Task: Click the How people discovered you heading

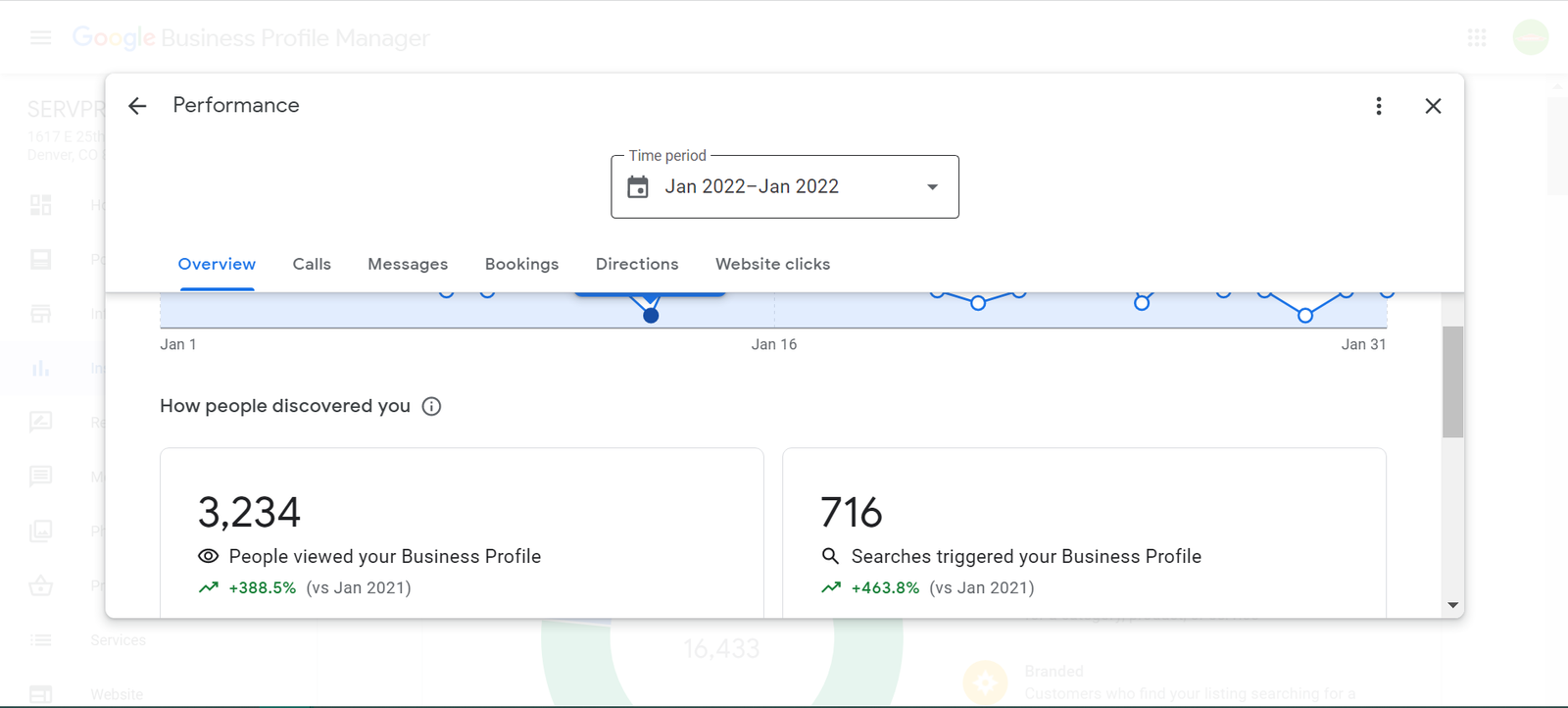Action: (285, 406)
